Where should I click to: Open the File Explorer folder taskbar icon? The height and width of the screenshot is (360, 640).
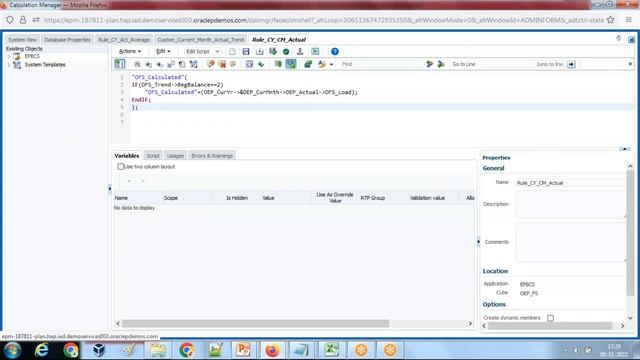pyautogui.click(x=158, y=350)
